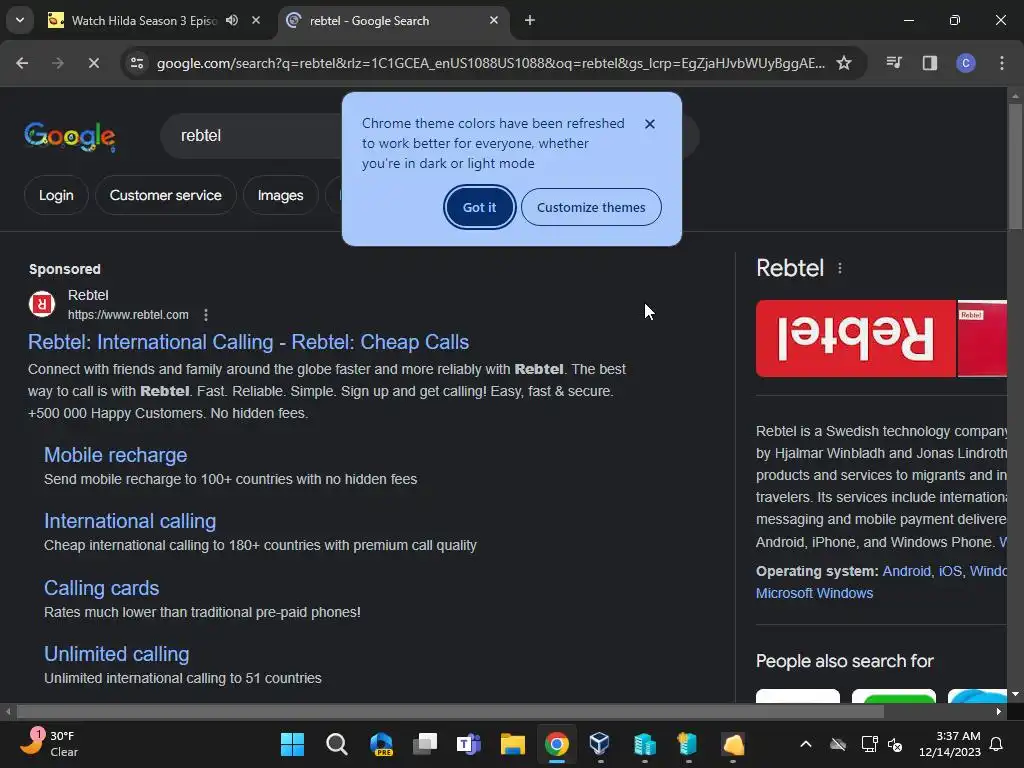Mute the audio icon on Hilda tab
Screen dimensions: 1024x768
(232, 21)
